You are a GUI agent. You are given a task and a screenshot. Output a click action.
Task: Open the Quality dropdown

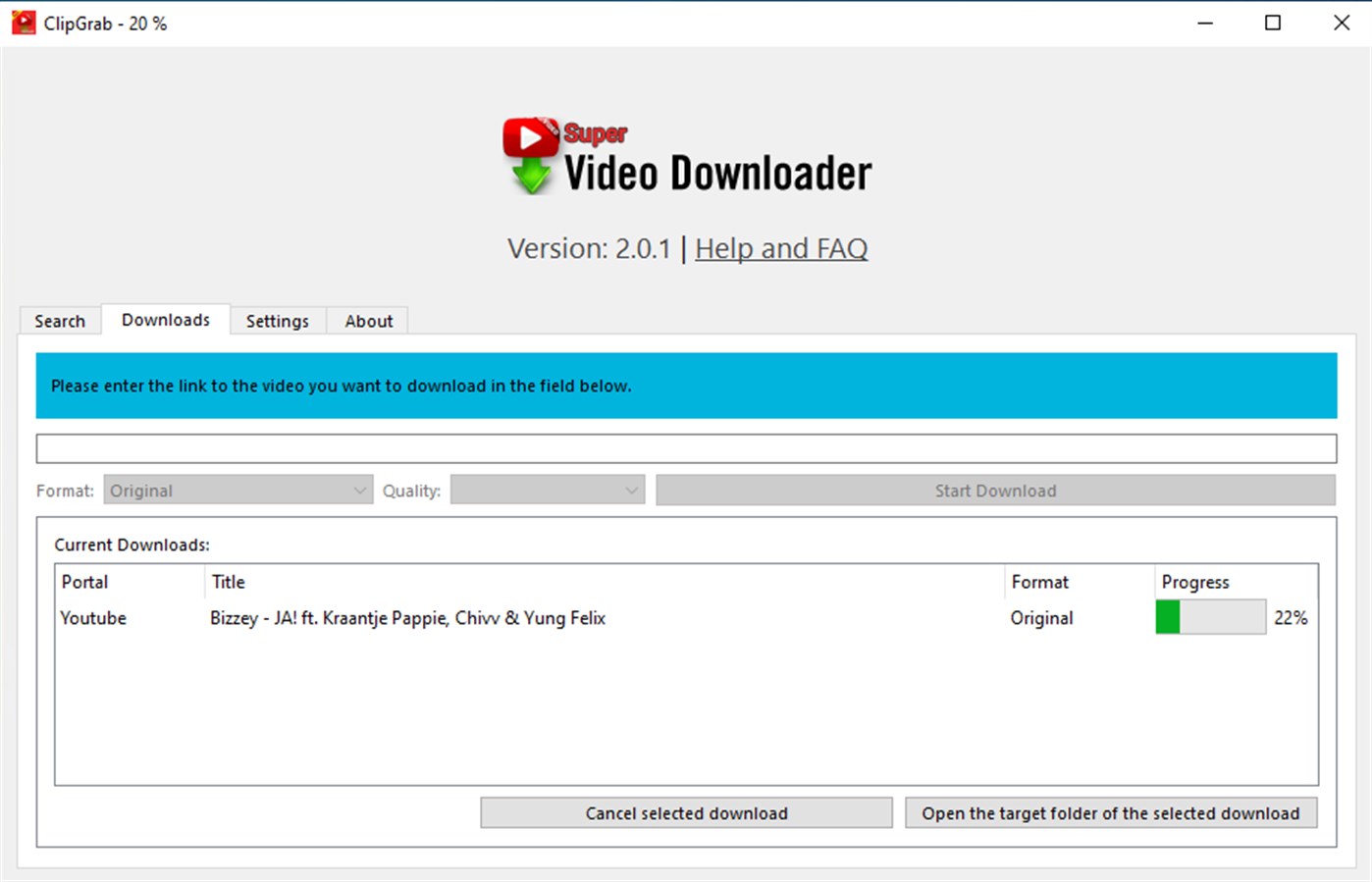click(548, 491)
